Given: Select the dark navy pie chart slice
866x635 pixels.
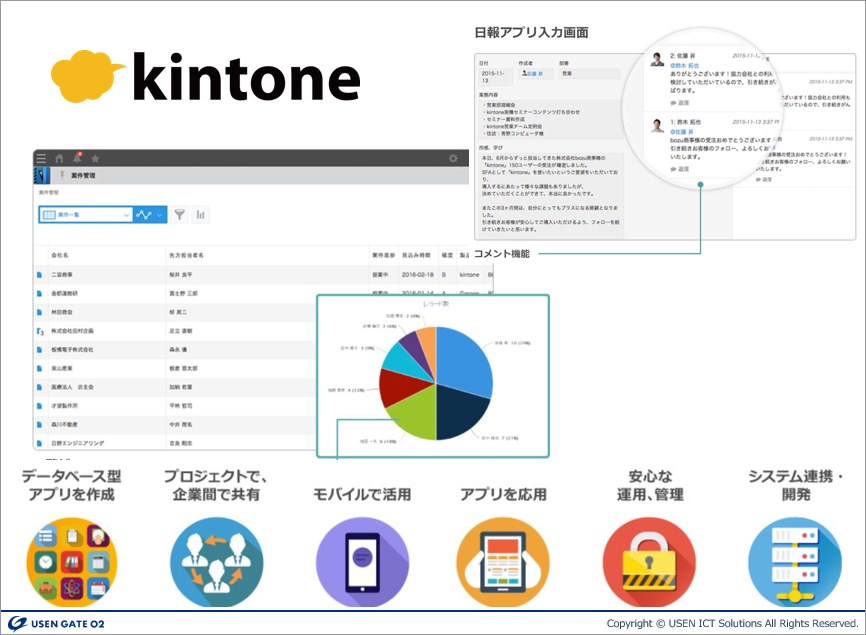Looking at the screenshot, I should pyautogui.click(x=462, y=412).
